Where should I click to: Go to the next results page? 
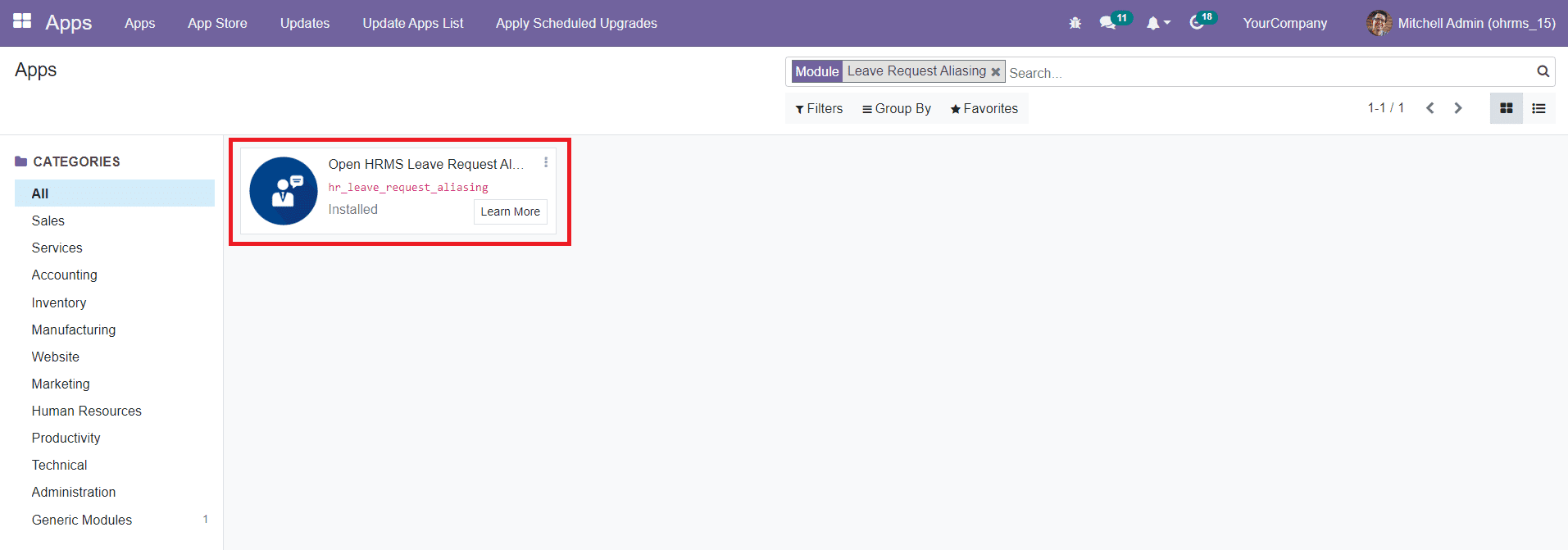(1457, 108)
